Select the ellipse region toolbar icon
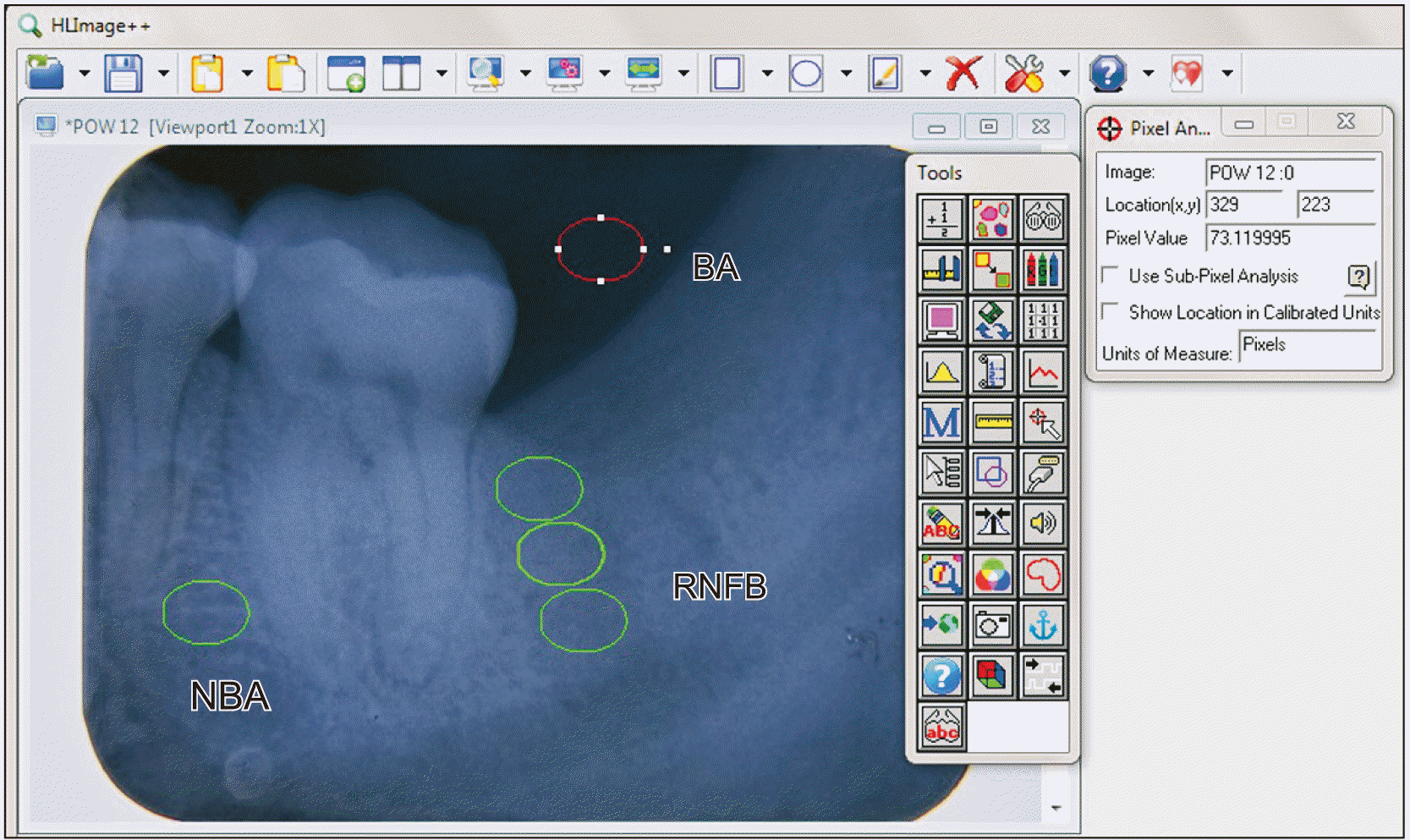The height and width of the screenshot is (840, 1410). 806,73
